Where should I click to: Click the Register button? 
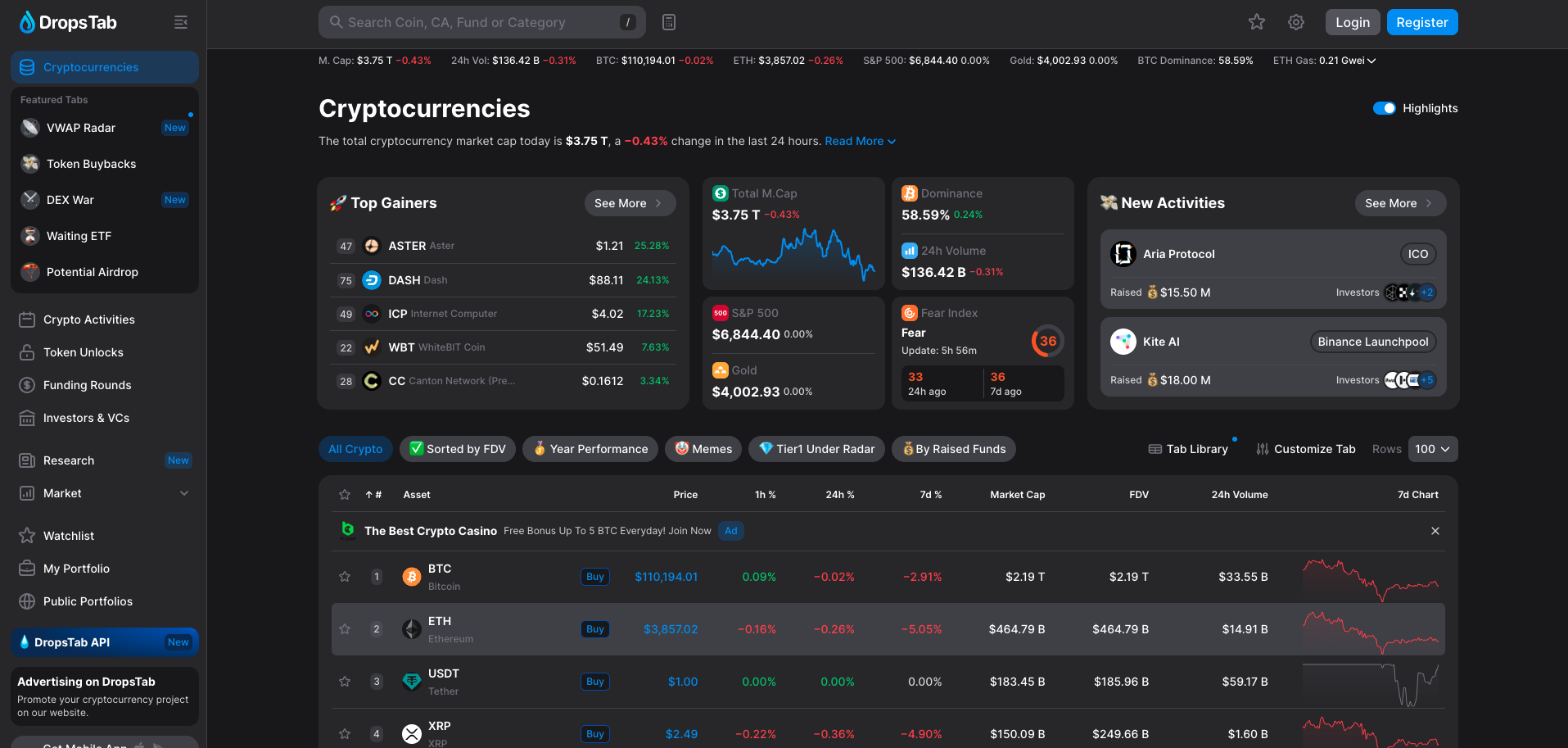1422,22
